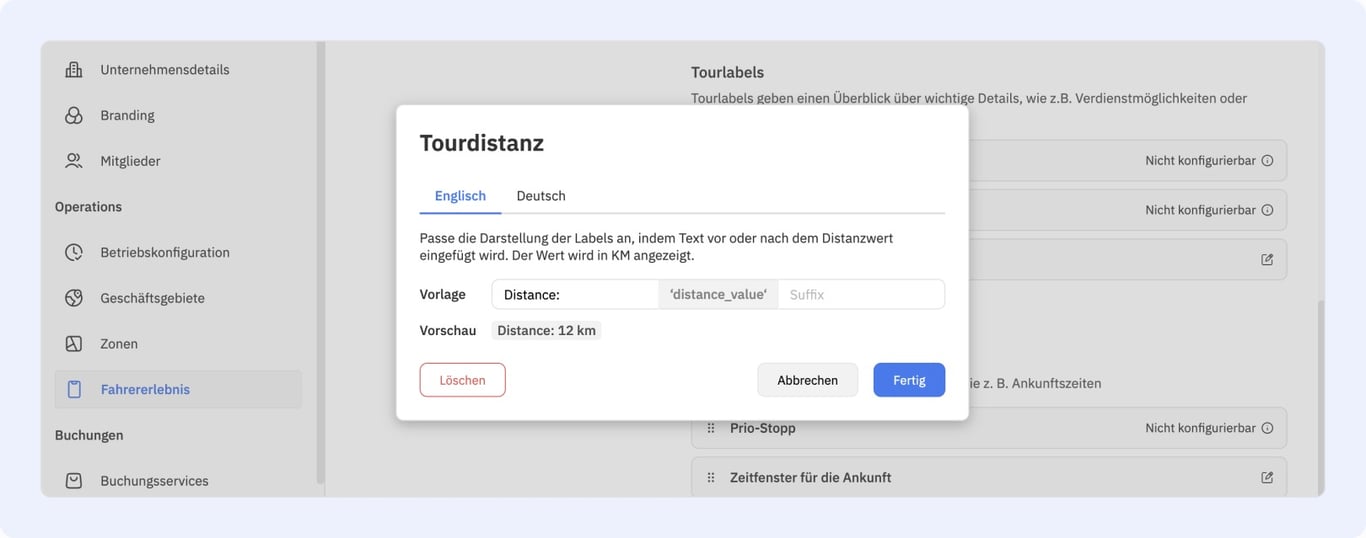
Task: Click the info icon on second tourlabel row
Action: (1267, 210)
